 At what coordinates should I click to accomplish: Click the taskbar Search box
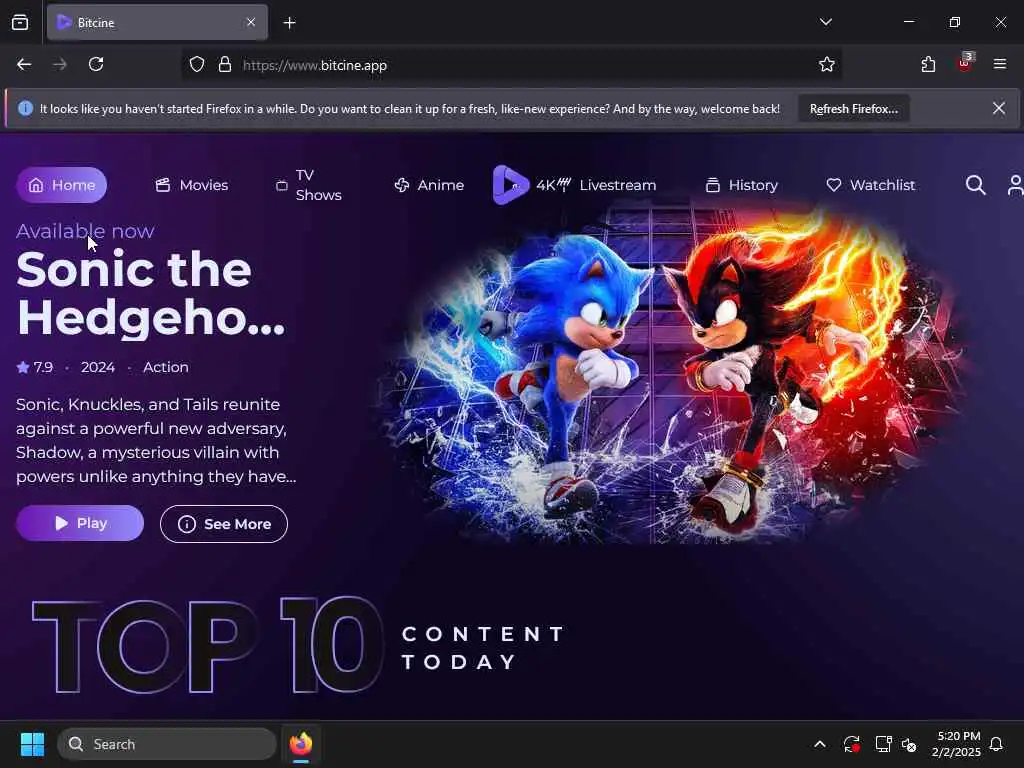(x=167, y=744)
